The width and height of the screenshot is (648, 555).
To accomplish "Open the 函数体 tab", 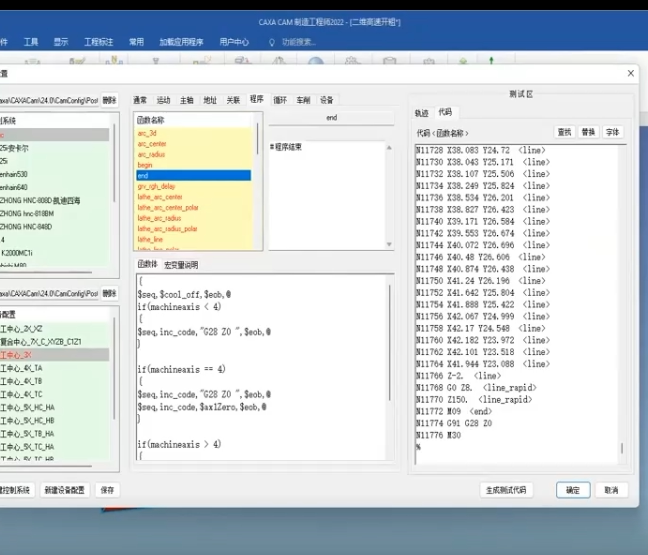I will tap(147, 264).
